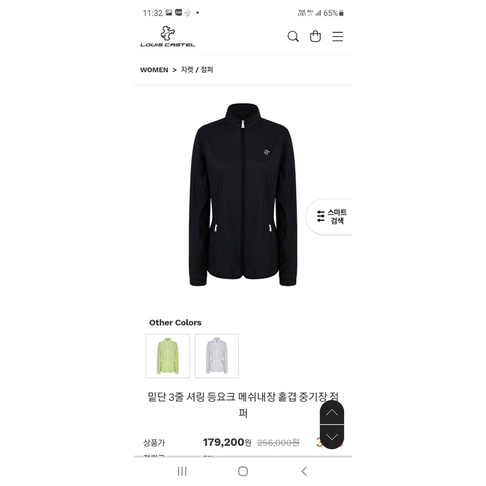
Task: Tap the scroll-to-top up arrow
Action: coord(332,413)
